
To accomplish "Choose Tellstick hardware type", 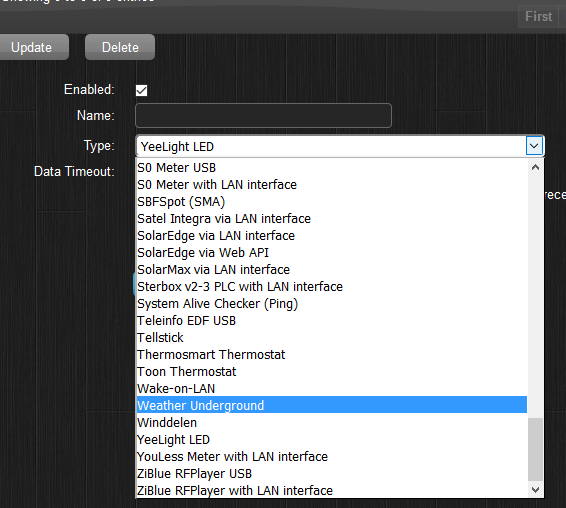I will pos(331,338).
